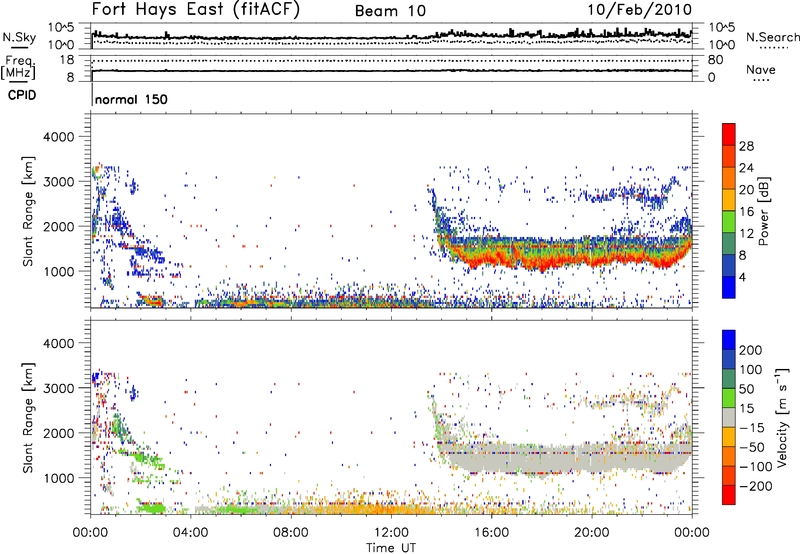800x554 pixels.
Task: Click the "4" label on the power scale
Action: pyautogui.click(x=742, y=277)
